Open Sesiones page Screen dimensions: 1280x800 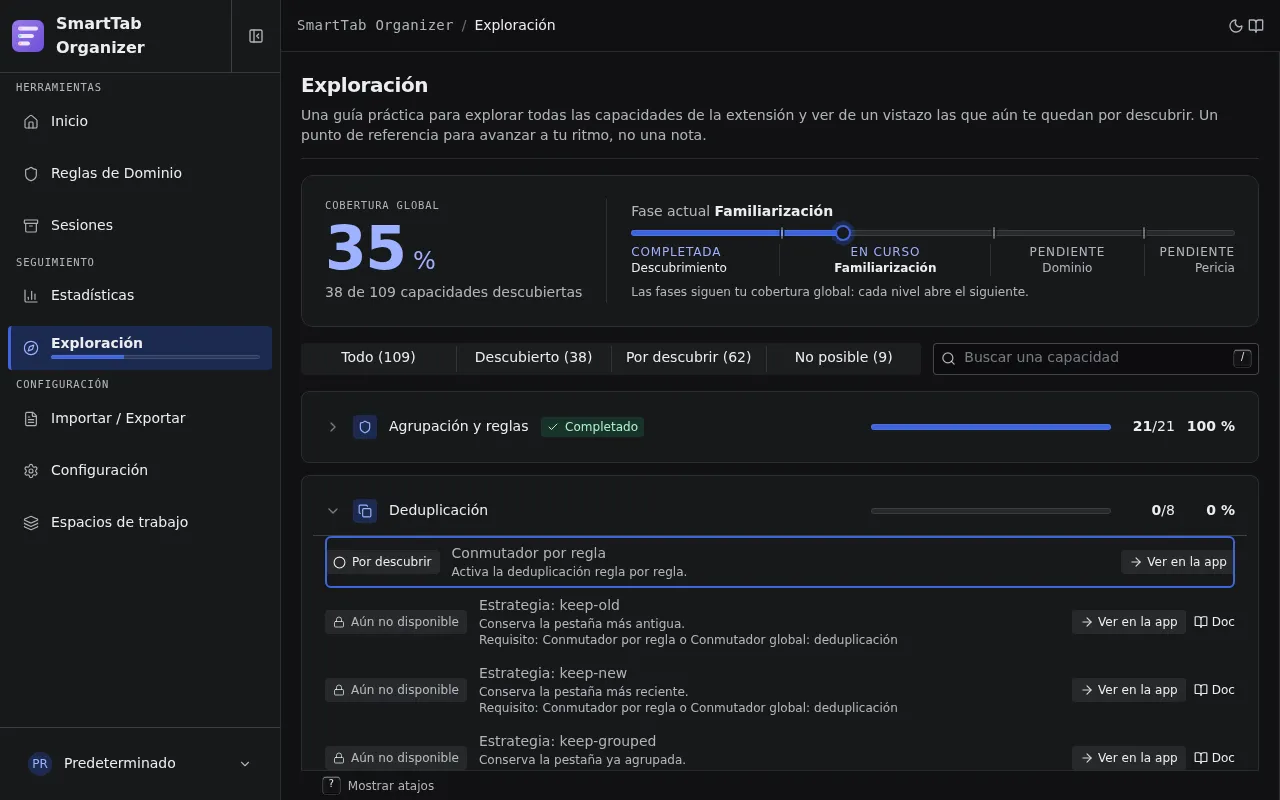pyautogui.click(x=140, y=225)
